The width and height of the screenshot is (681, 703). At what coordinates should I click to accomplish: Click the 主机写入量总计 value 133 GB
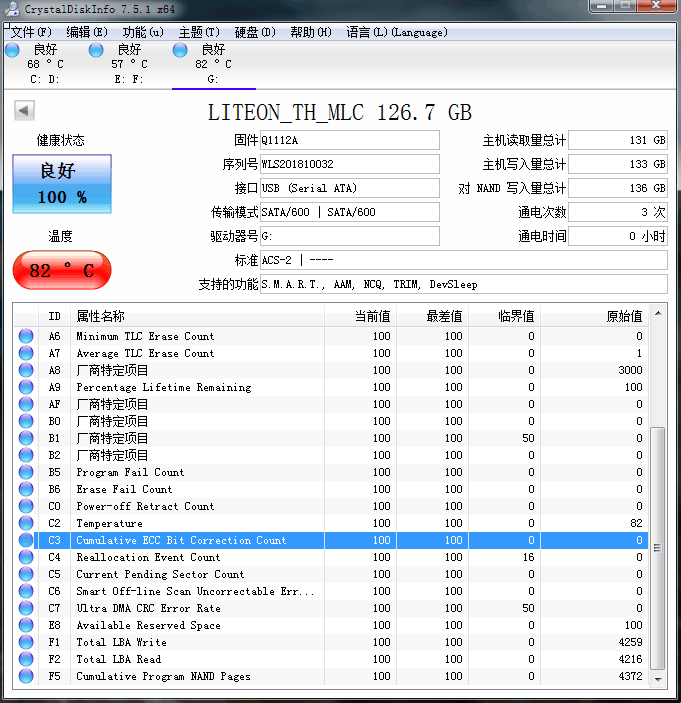(x=618, y=164)
